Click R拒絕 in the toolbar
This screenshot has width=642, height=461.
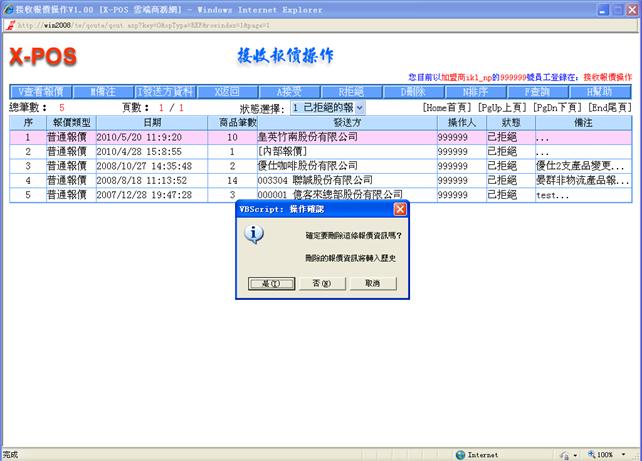(351, 91)
